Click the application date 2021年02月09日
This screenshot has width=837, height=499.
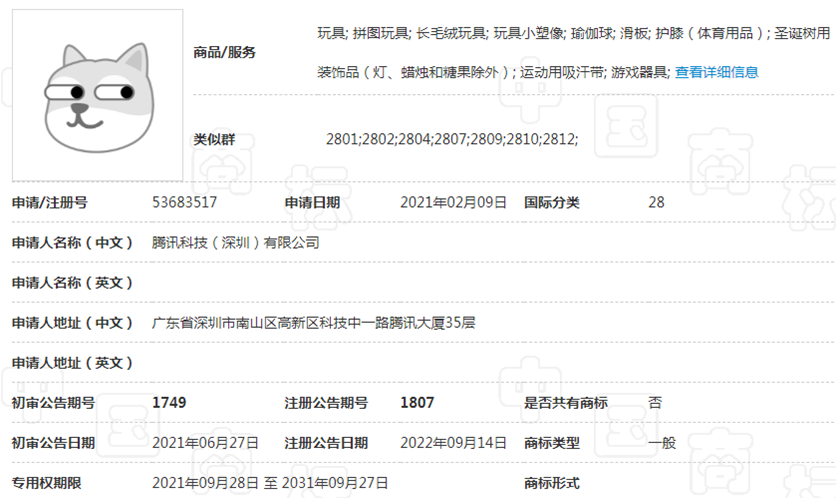[x=453, y=202]
